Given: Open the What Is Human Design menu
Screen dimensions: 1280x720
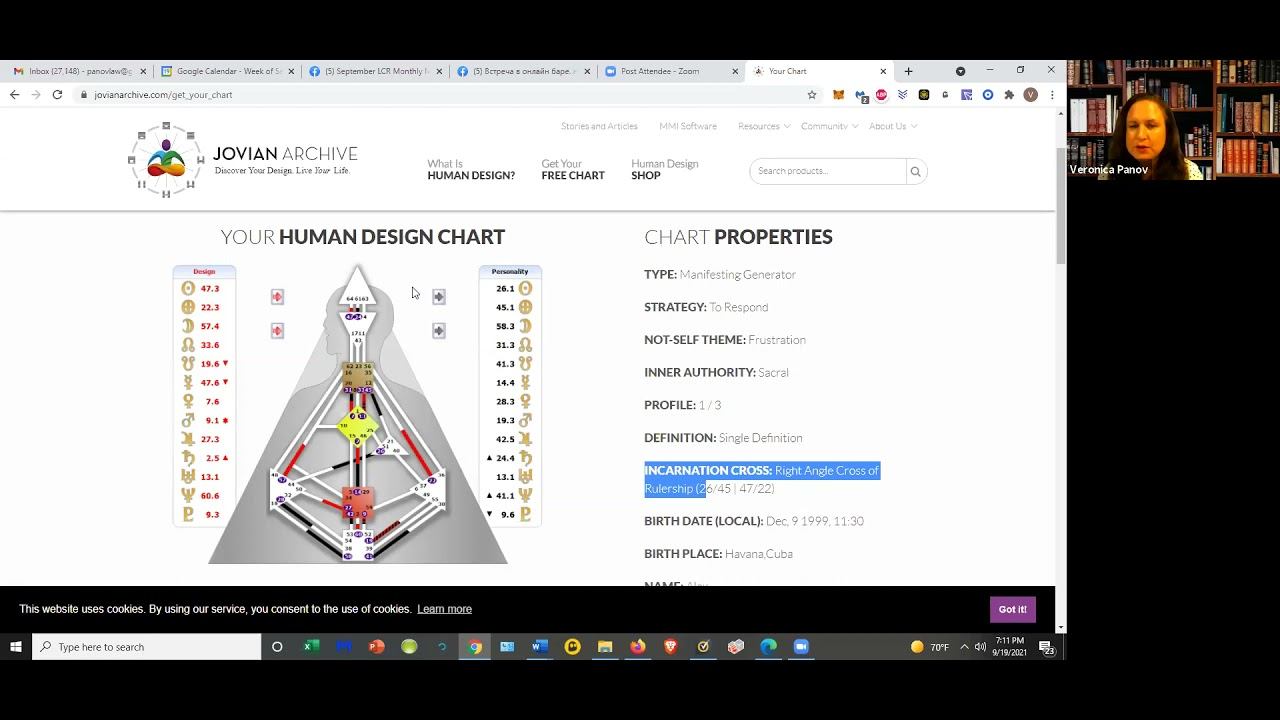Looking at the screenshot, I should (x=471, y=170).
